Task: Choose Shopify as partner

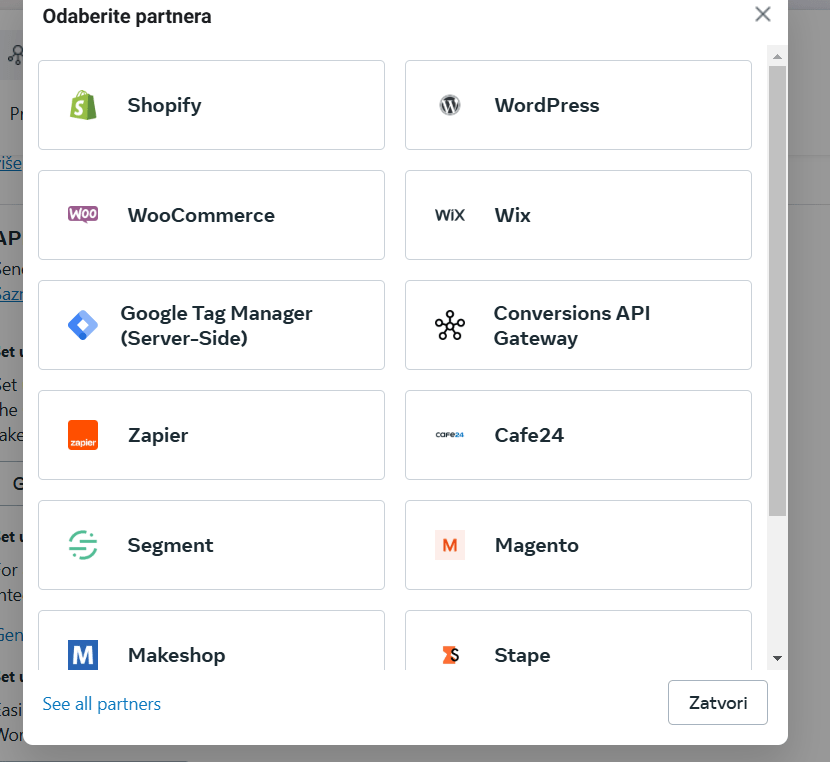Action: (x=211, y=105)
